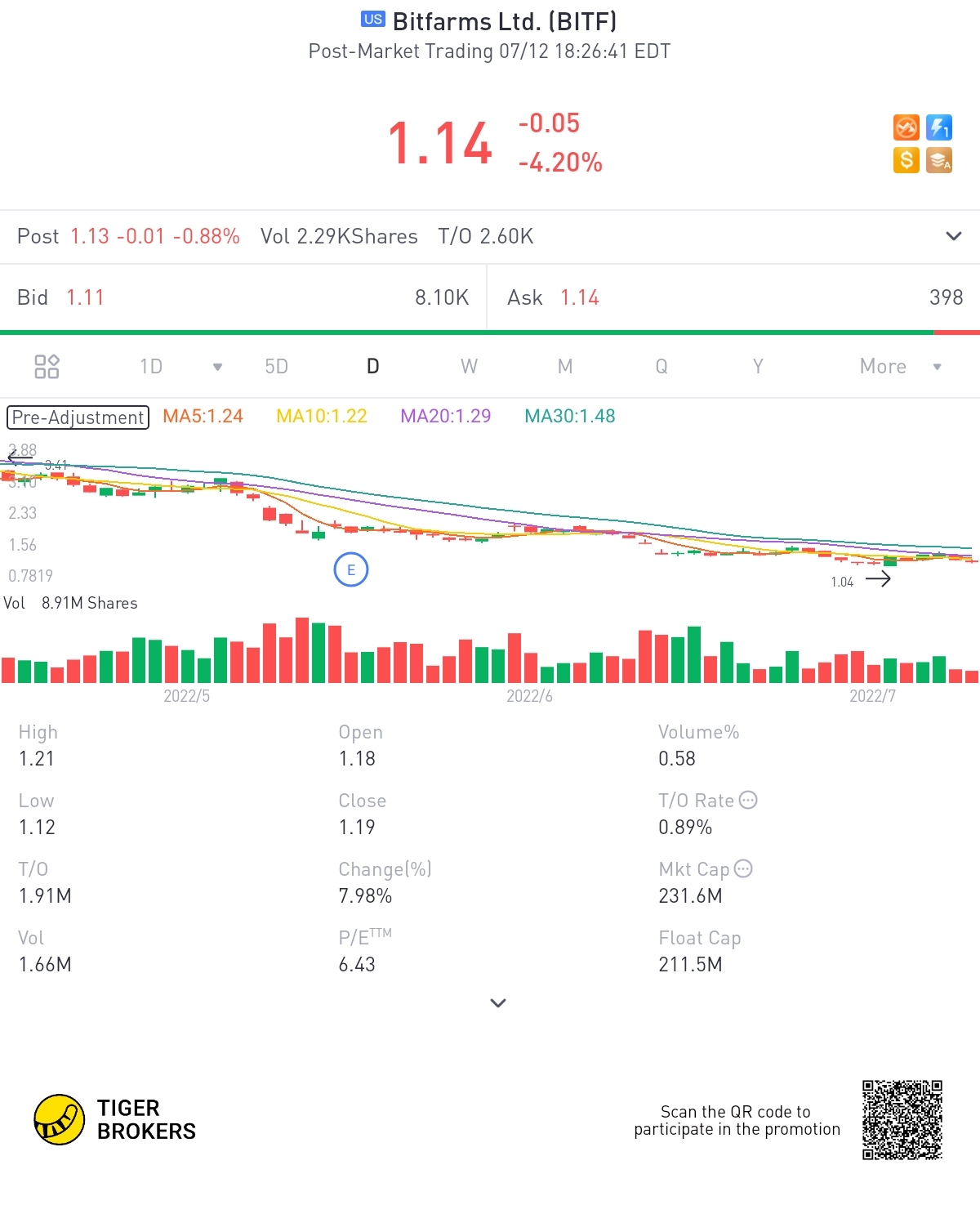Open Mkt Cap info bubble icon
Image resolution: width=980 pixels, height=1214 pixels.
[x=743, y=868]
